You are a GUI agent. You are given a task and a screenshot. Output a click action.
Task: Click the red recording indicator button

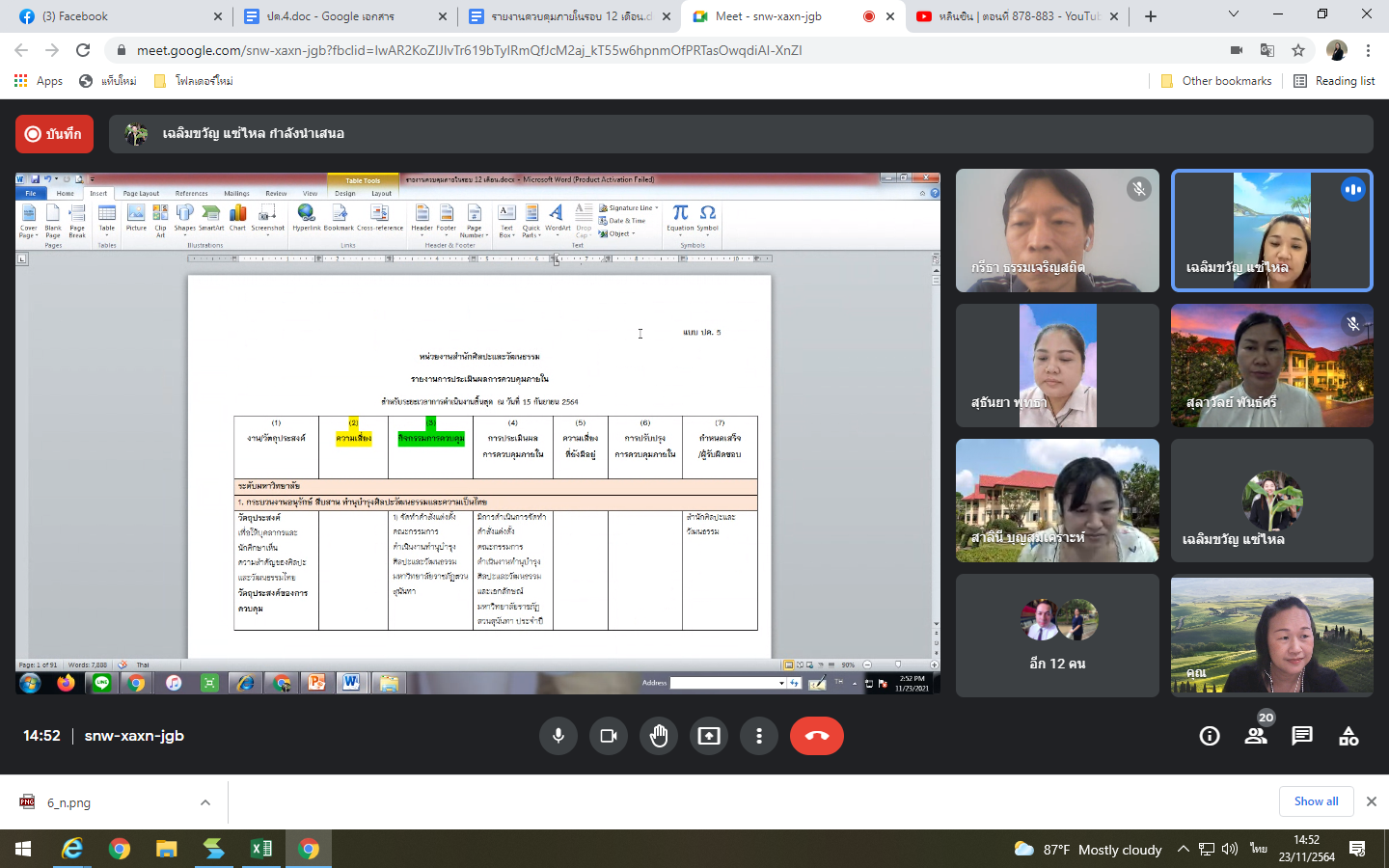pos(54,134)
